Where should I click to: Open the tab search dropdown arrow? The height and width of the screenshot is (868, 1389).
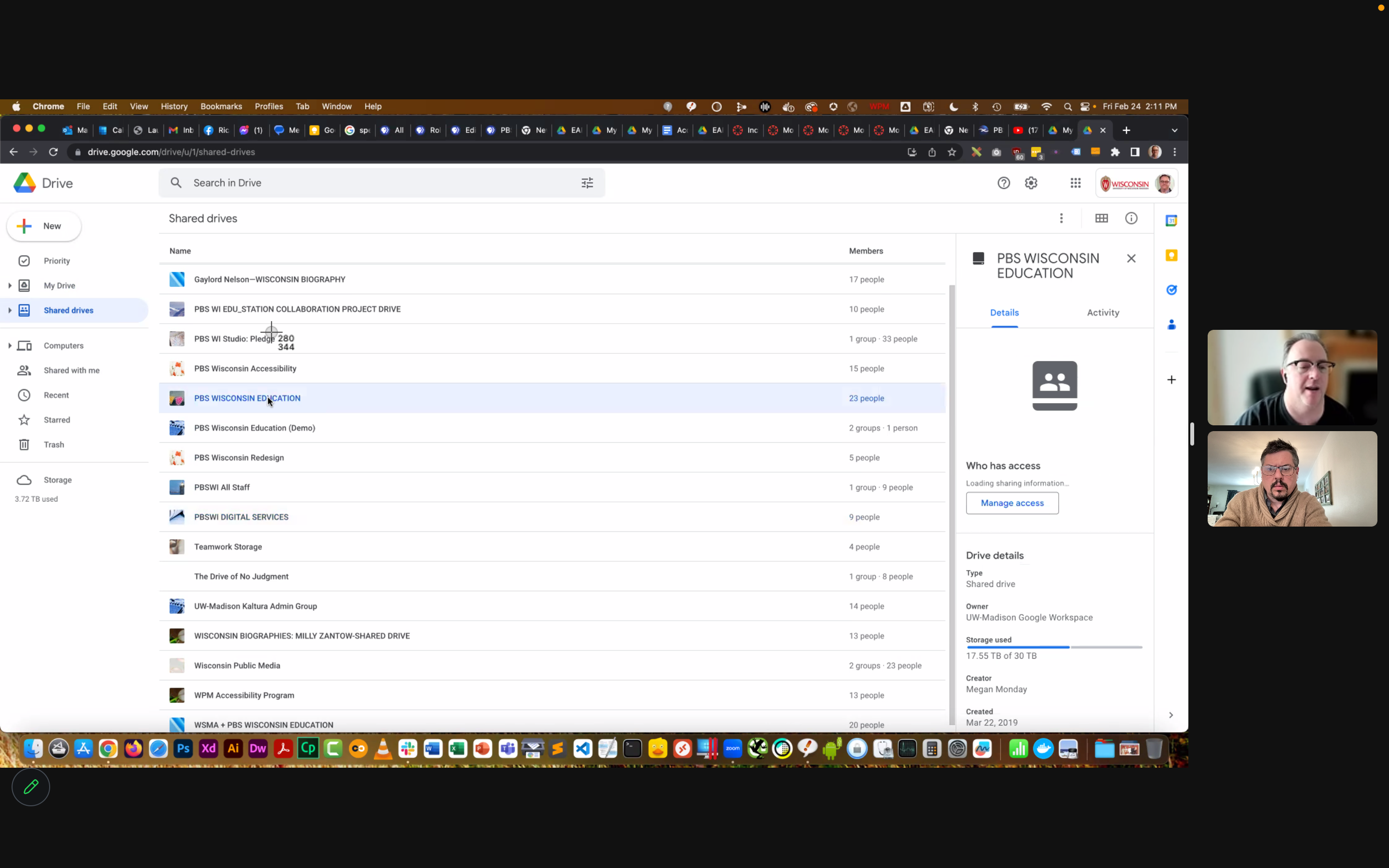point(1174,130)
